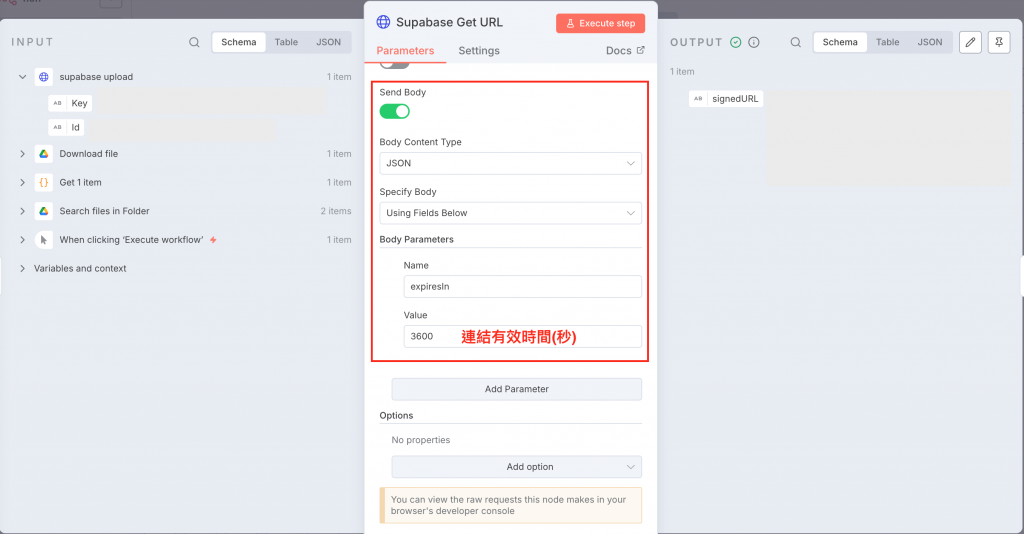Open the Specify Body dropdown

tap(510, 213)
